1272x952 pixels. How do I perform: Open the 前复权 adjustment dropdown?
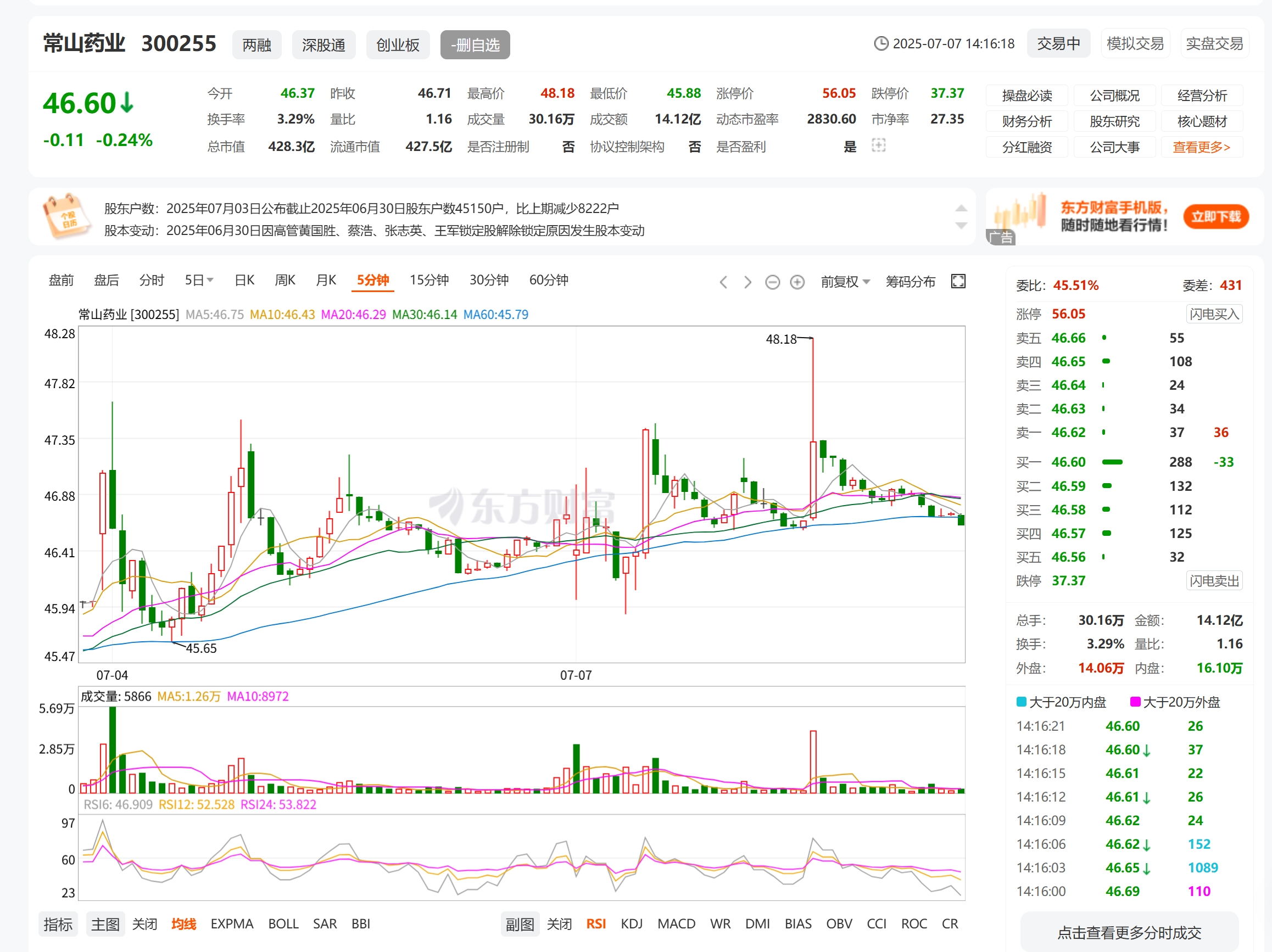[x=845, y=281]
